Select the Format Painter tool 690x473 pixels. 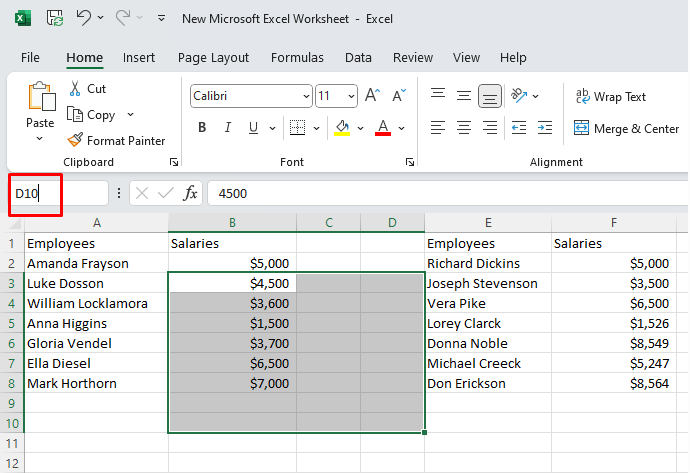[116, 141]
